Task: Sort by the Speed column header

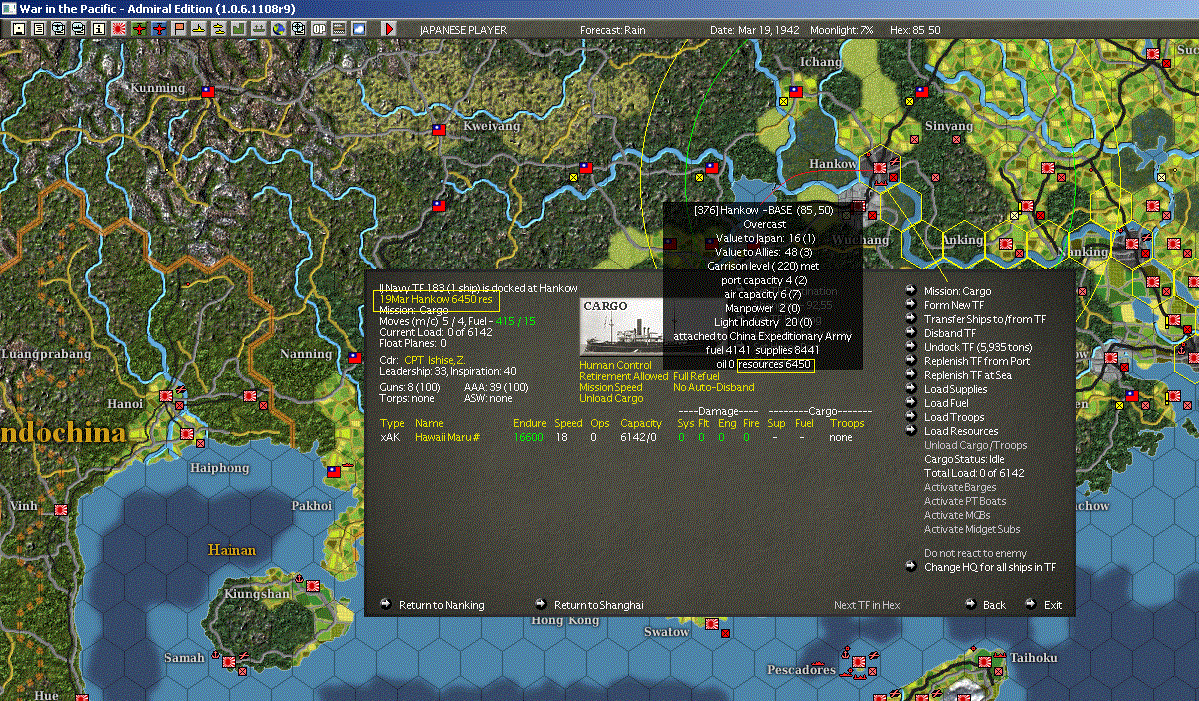Action: 568,423
